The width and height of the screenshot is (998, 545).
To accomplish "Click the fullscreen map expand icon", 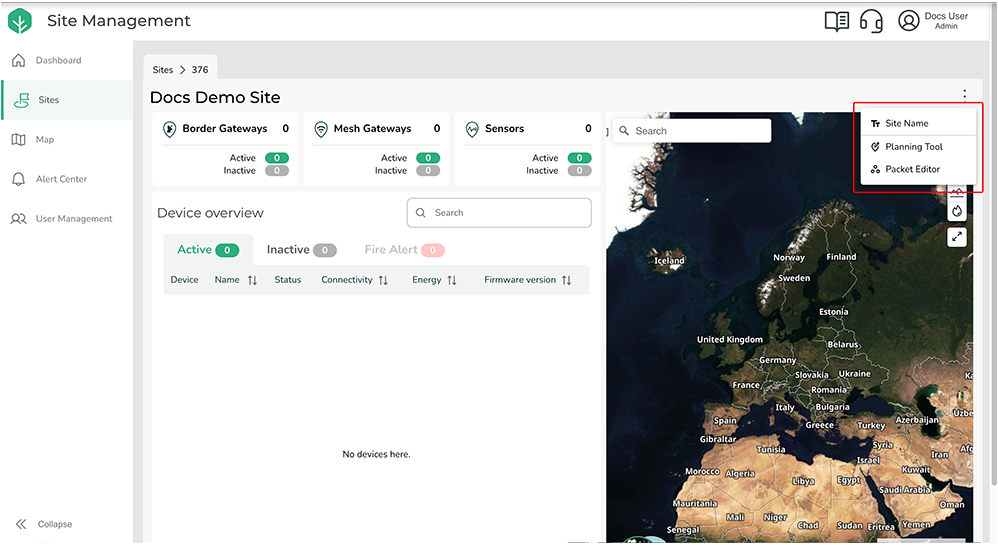I will (957, 237).
